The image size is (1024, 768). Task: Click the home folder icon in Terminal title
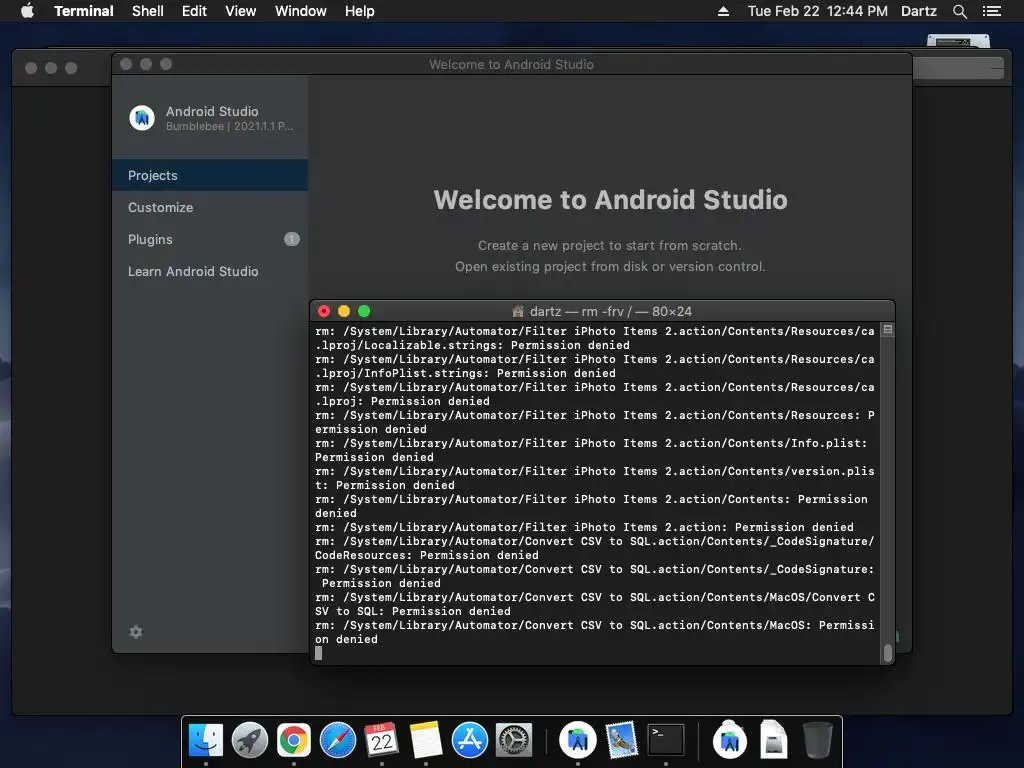pyautogui.click(x=518, y=312)
